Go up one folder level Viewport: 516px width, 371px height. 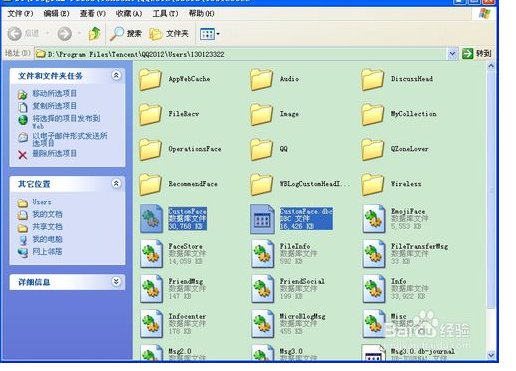click(95, 34)
